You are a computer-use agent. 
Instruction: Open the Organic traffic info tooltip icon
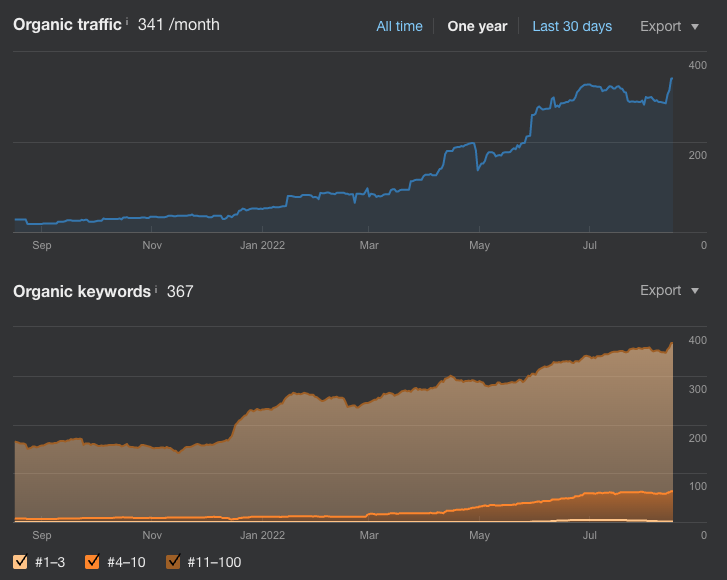(x=127, y=21)
